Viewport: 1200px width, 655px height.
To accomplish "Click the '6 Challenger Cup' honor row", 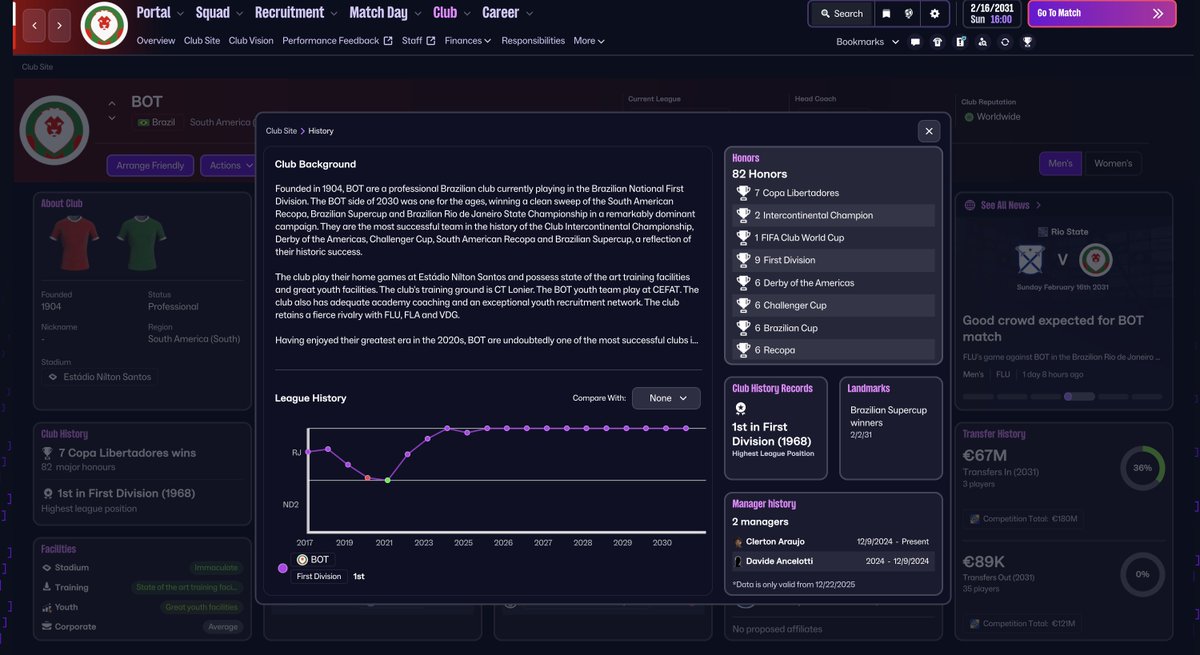I will pyautogui.click(x=834, y=305).
